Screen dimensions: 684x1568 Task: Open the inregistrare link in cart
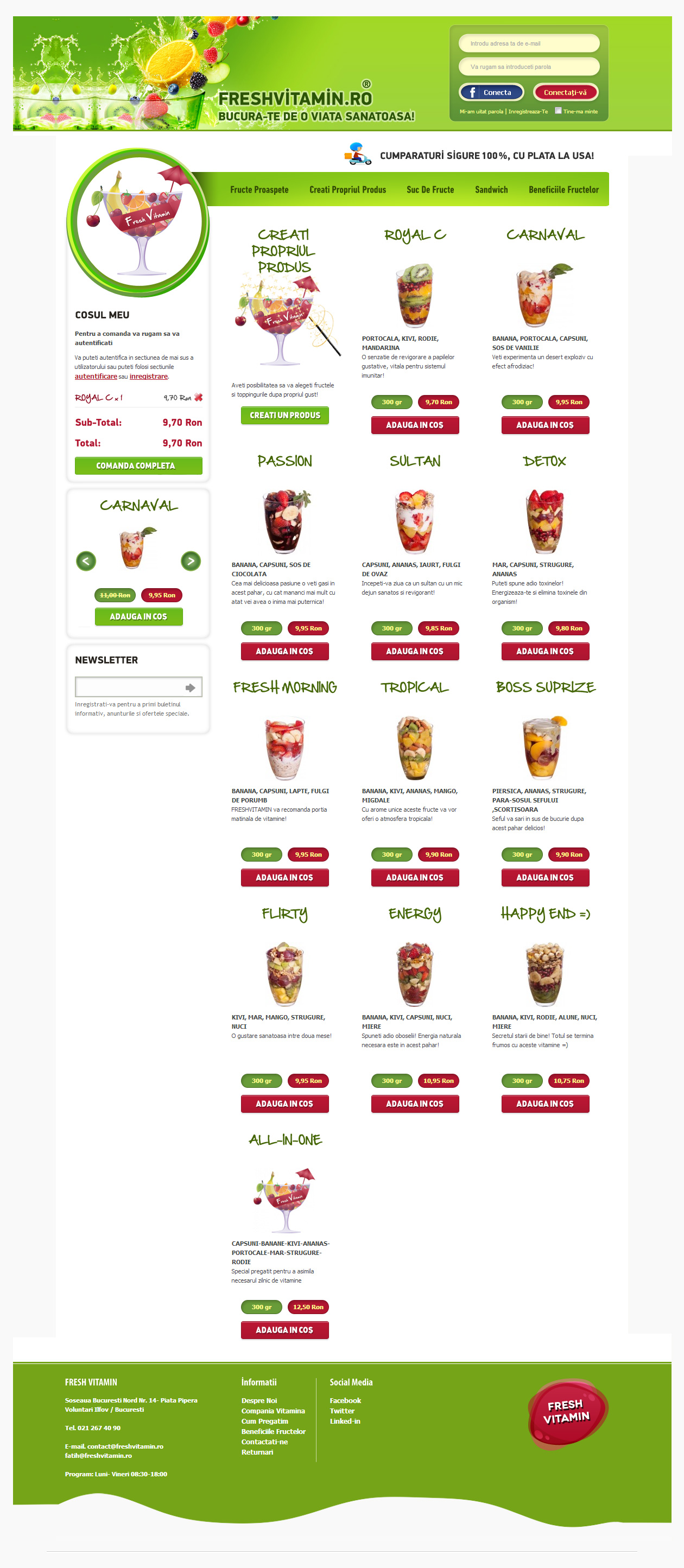pyautogui.click(x=149, y=376)
